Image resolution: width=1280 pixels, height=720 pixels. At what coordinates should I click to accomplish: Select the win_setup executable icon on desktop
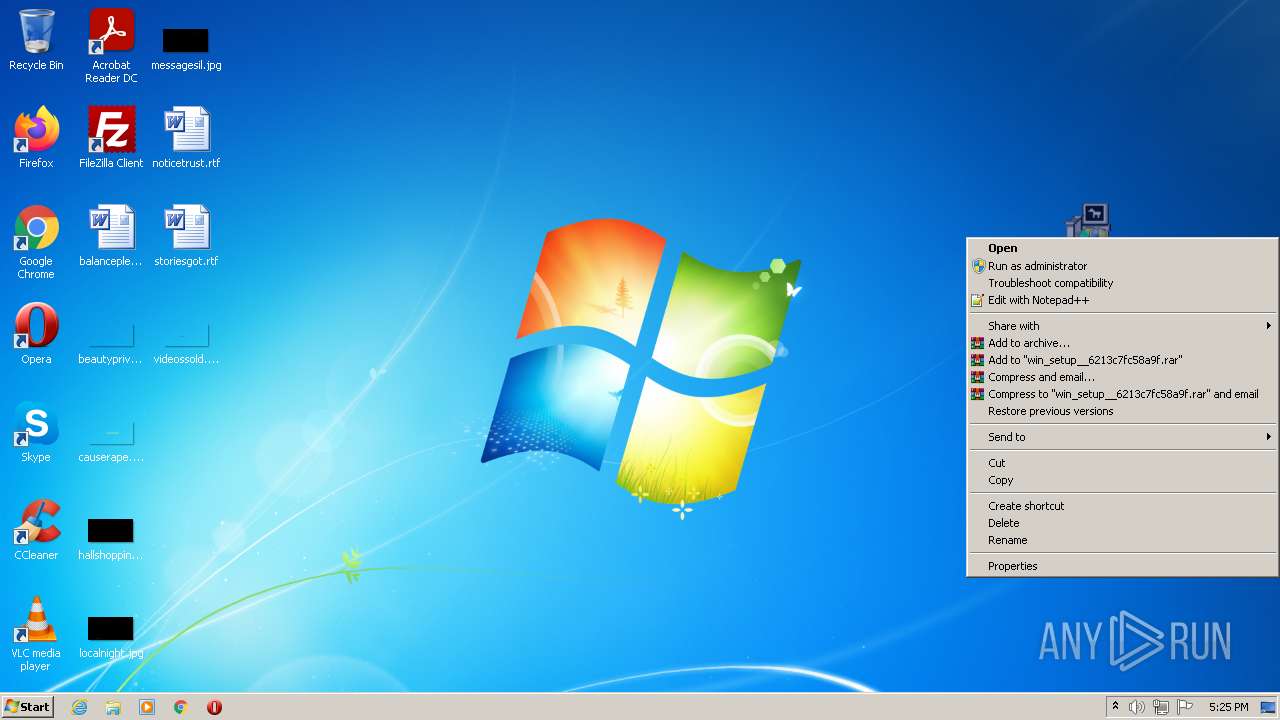1088,220
